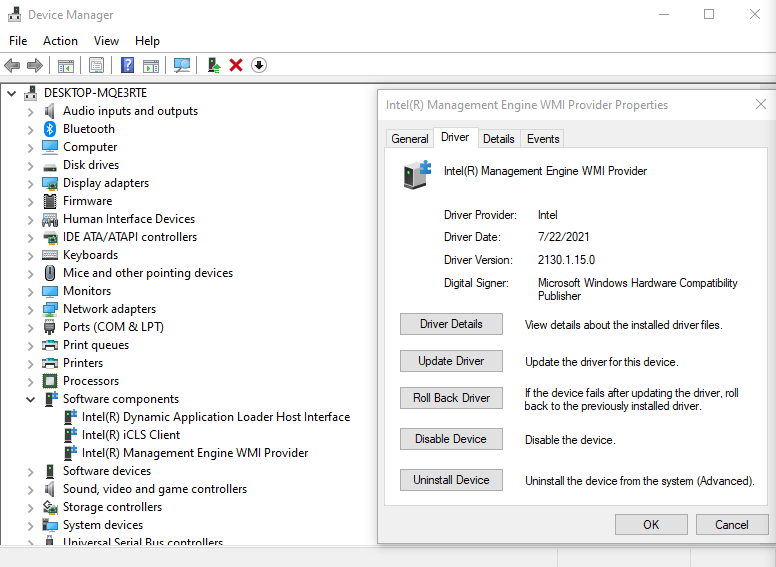Confirm the dialog with OK
This screenshot has width=776, height=567.
pos(651,524)
